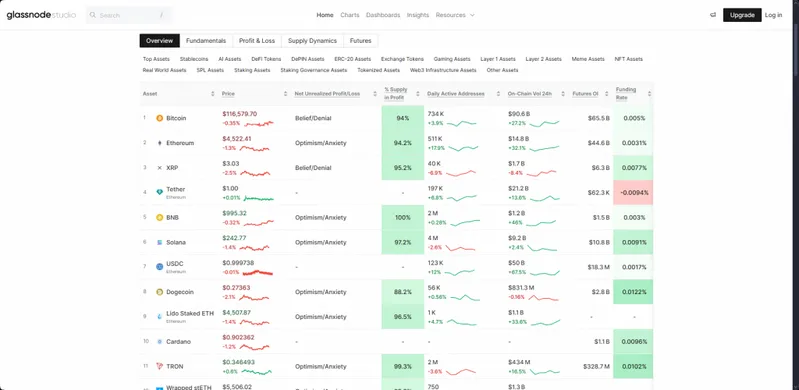This screenshot has height=390, width=799.
Task: Click the Dogecoin coin icon
Action: (x=159, y=292)
